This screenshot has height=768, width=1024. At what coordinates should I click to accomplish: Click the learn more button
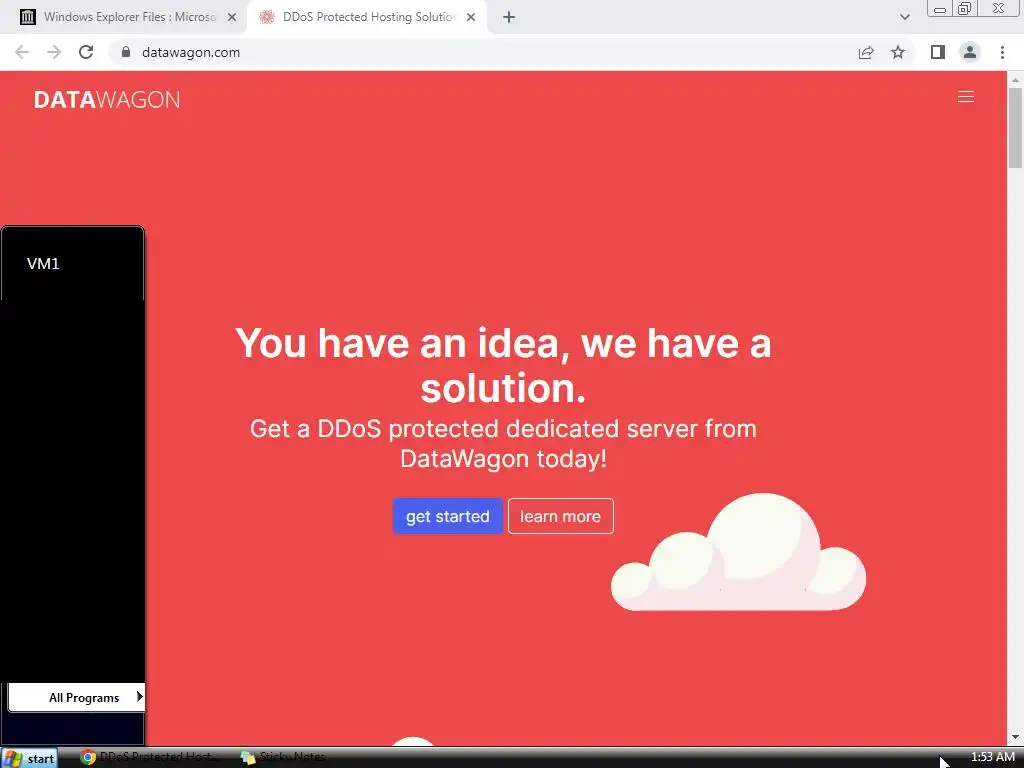(x=560, y=516)
